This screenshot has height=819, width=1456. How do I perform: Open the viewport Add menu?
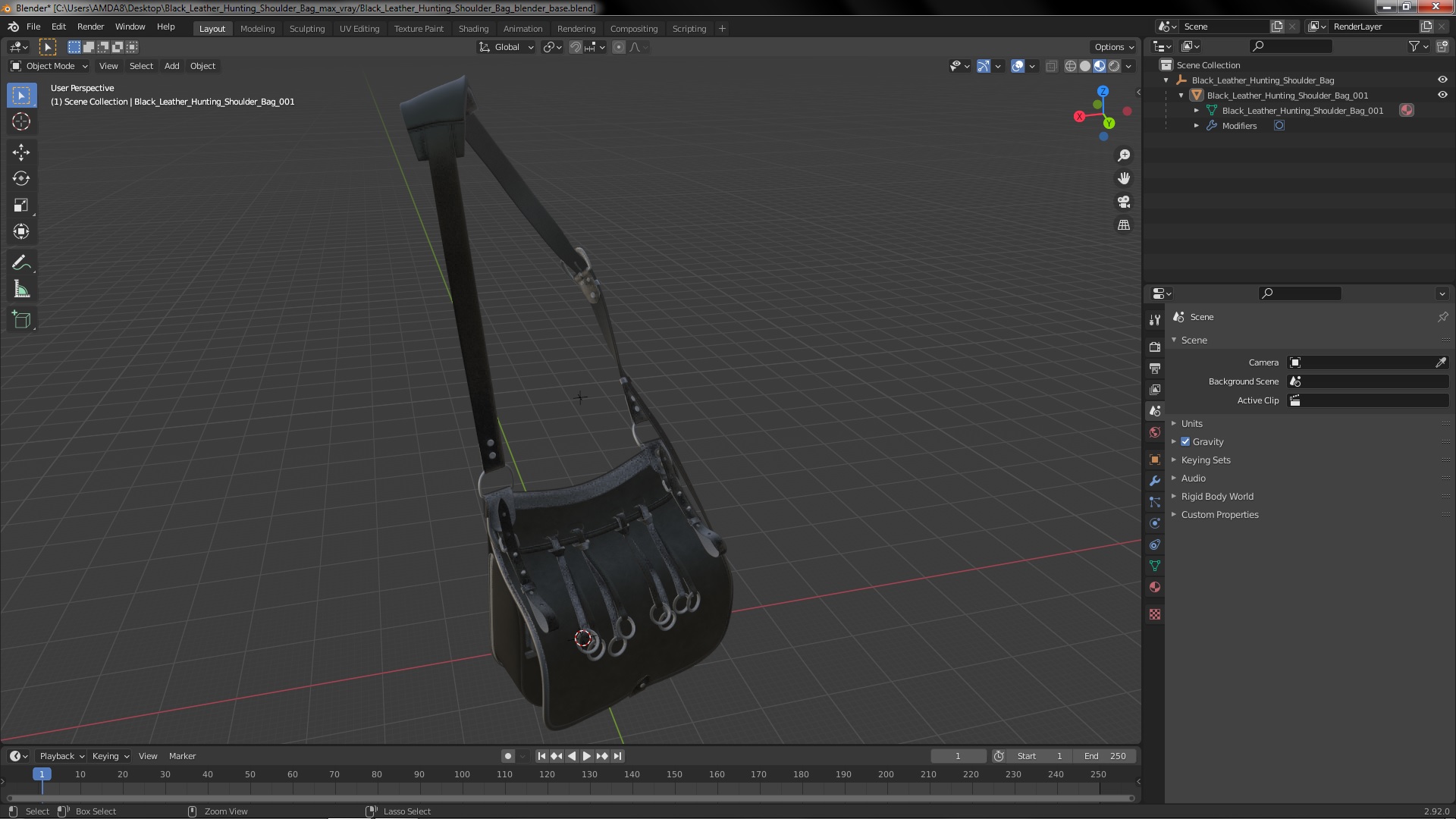[172, 66]
